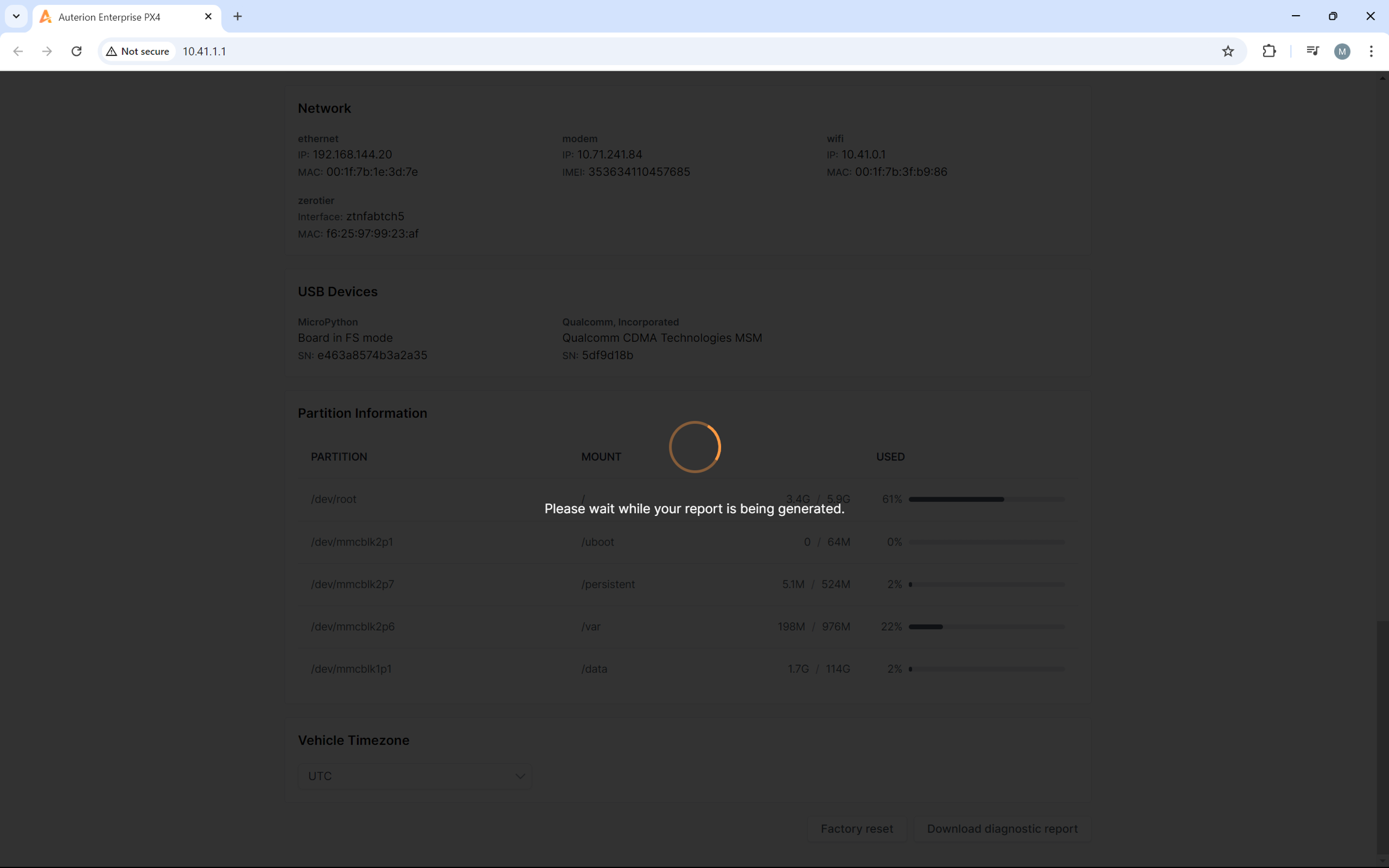Click the Factory reset button
Image resolution: width=1389 pixels, height=868 pixels.
tap(856, 829)
